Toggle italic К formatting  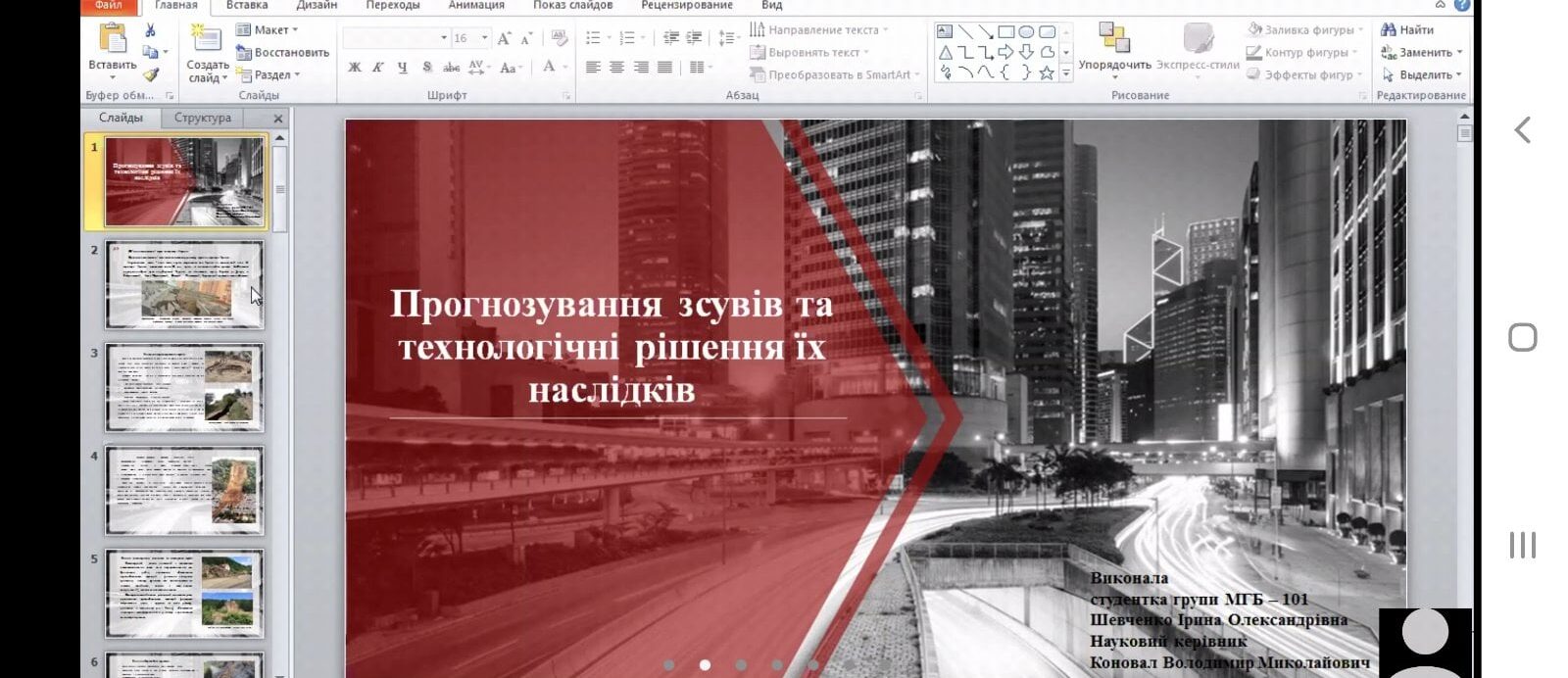pos(378,68)
